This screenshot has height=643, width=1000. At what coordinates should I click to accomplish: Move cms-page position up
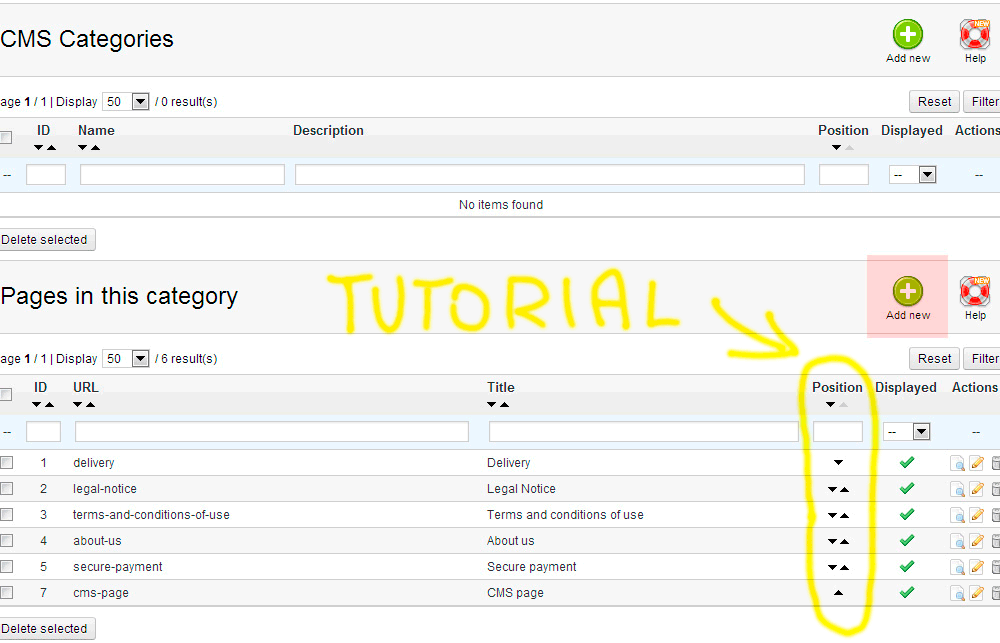pyautogui.click(x=839, y=593)
